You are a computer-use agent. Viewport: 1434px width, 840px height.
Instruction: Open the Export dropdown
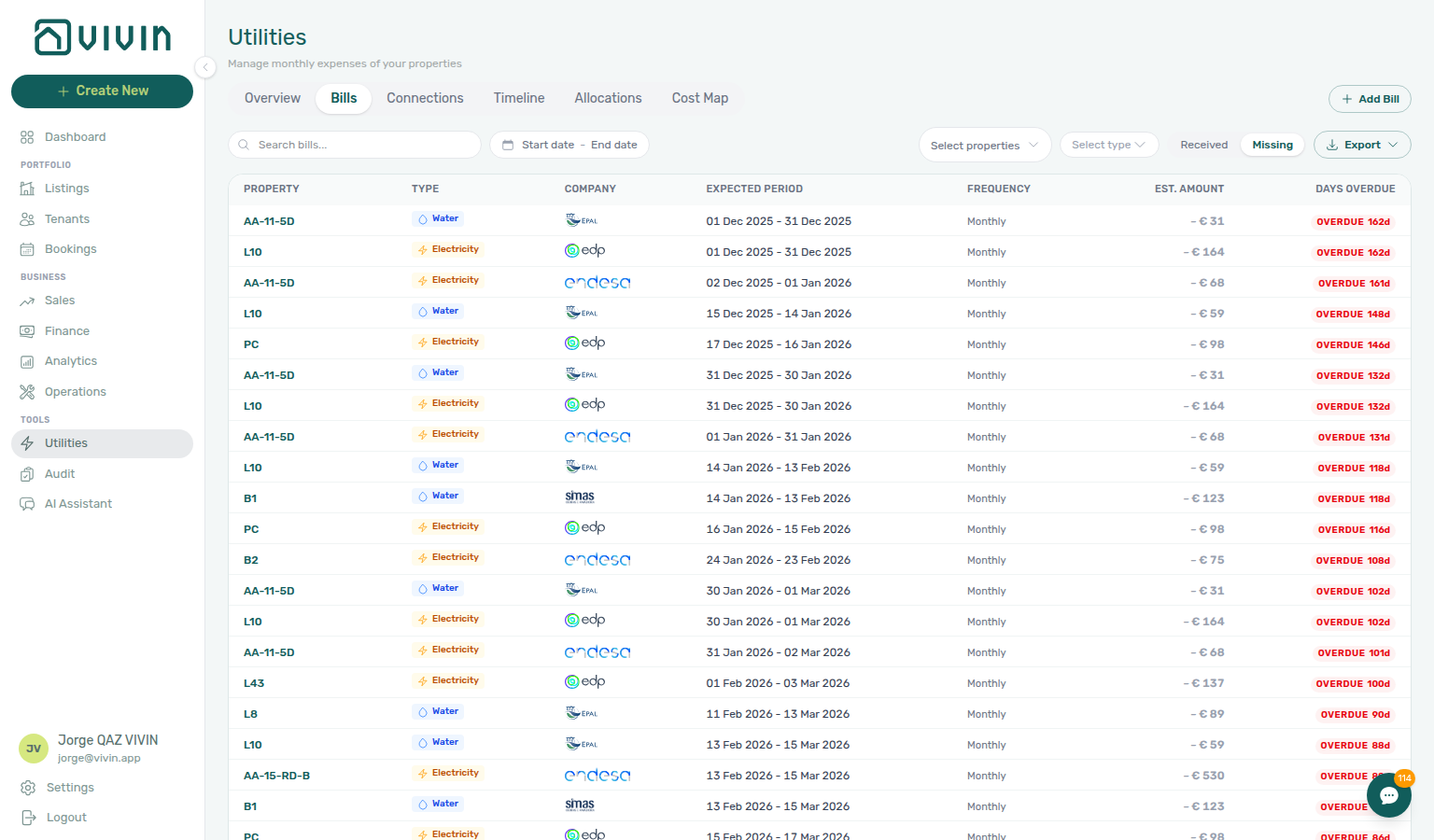(1362, 145)
